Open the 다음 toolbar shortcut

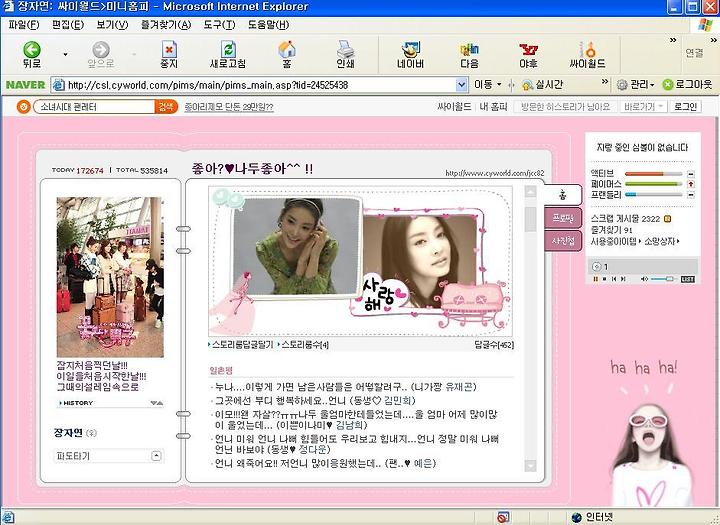pyautogui.click(x=469, y=55)
